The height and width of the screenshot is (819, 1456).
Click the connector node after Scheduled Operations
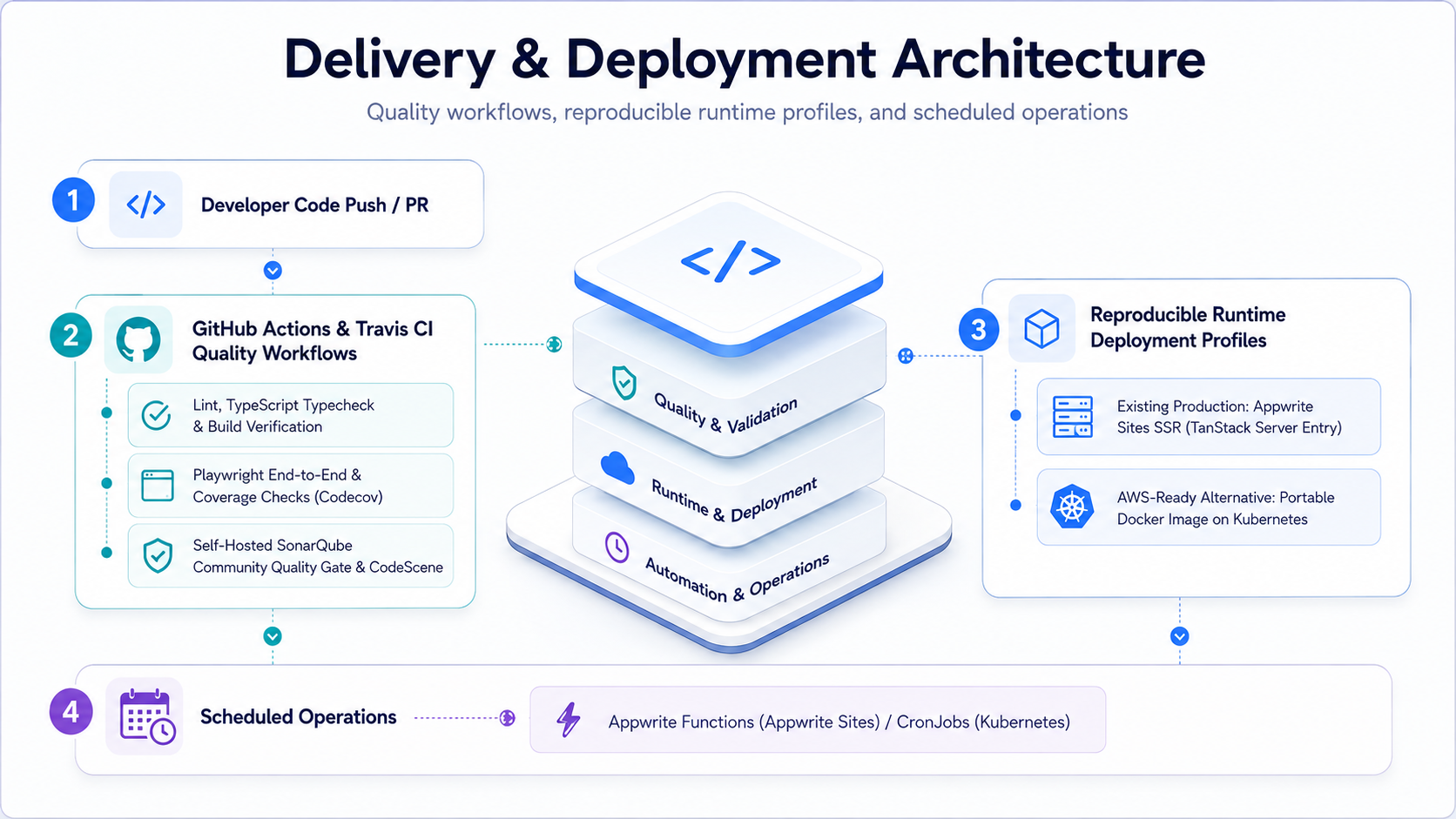point(507,718)
